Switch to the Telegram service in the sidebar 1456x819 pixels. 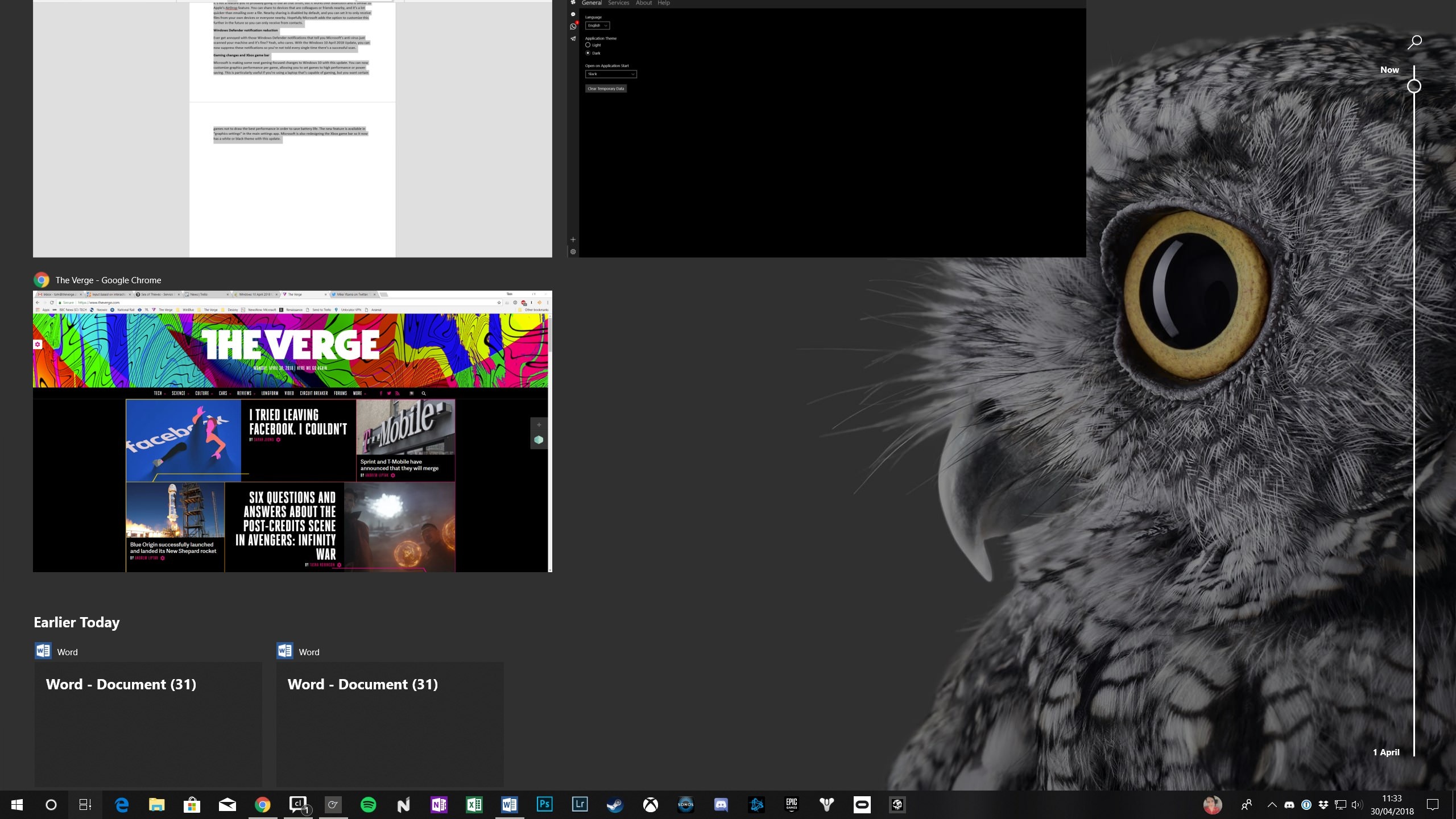click(x=573, y=39)
